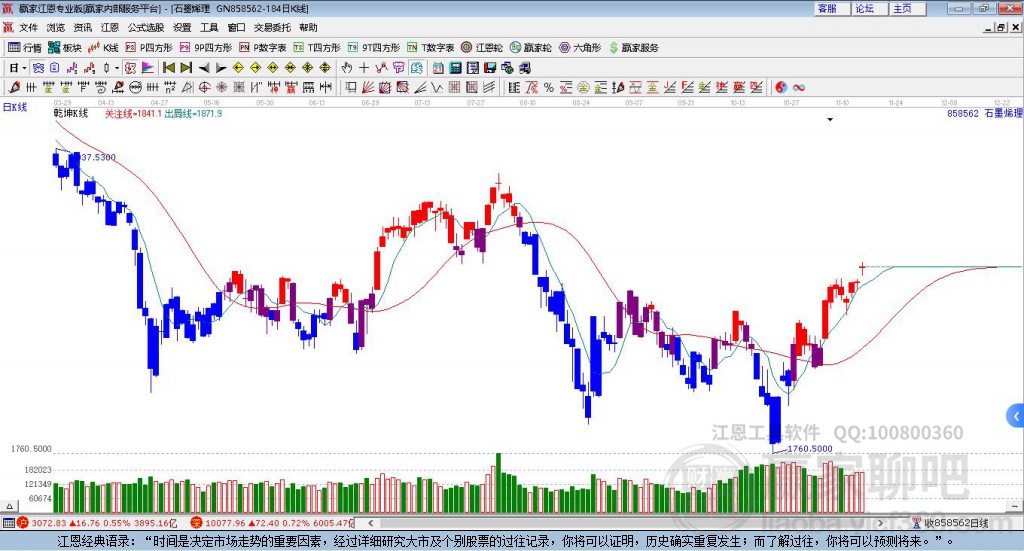Screen dimensions: 1024x551
Task: Open the P四方形 tool
Action: 149,48
